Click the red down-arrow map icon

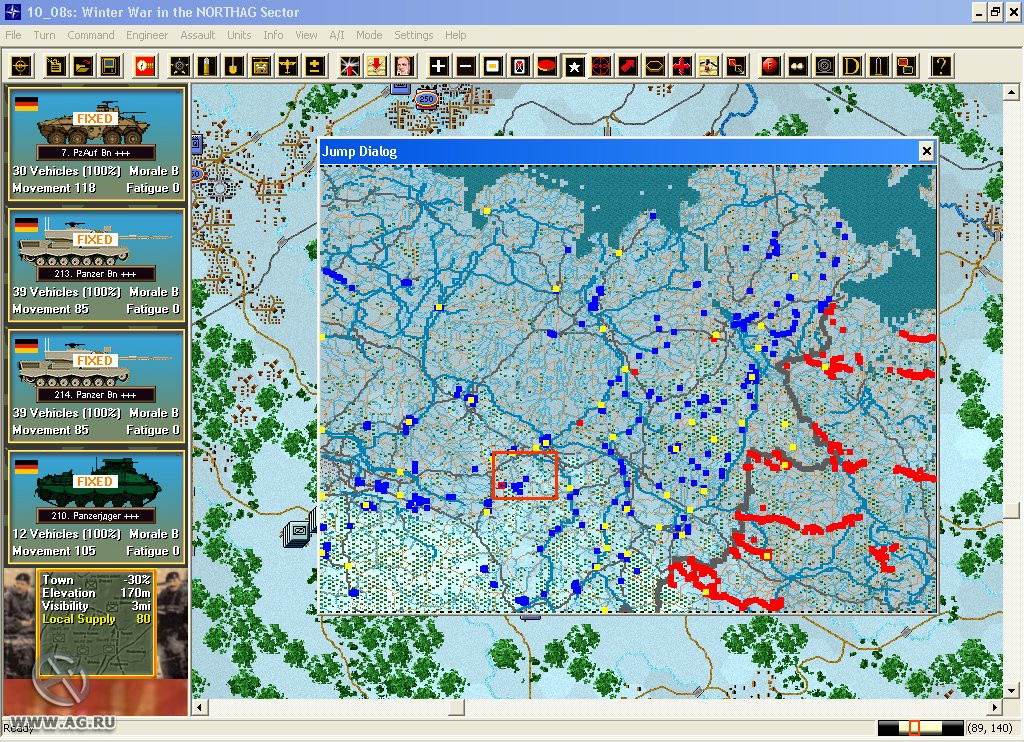pos(377,66)
